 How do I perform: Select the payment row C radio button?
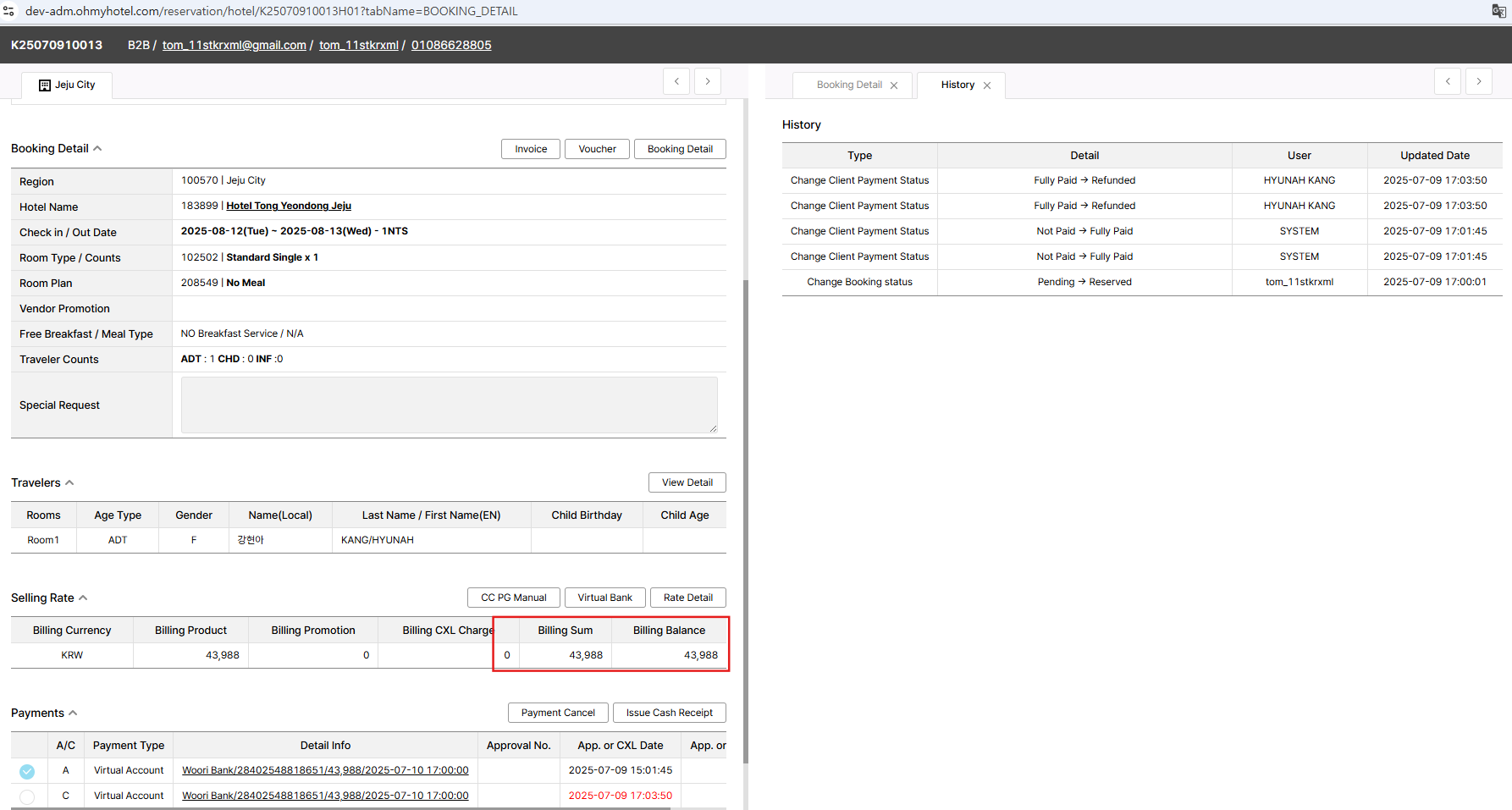tap(27, 796)
